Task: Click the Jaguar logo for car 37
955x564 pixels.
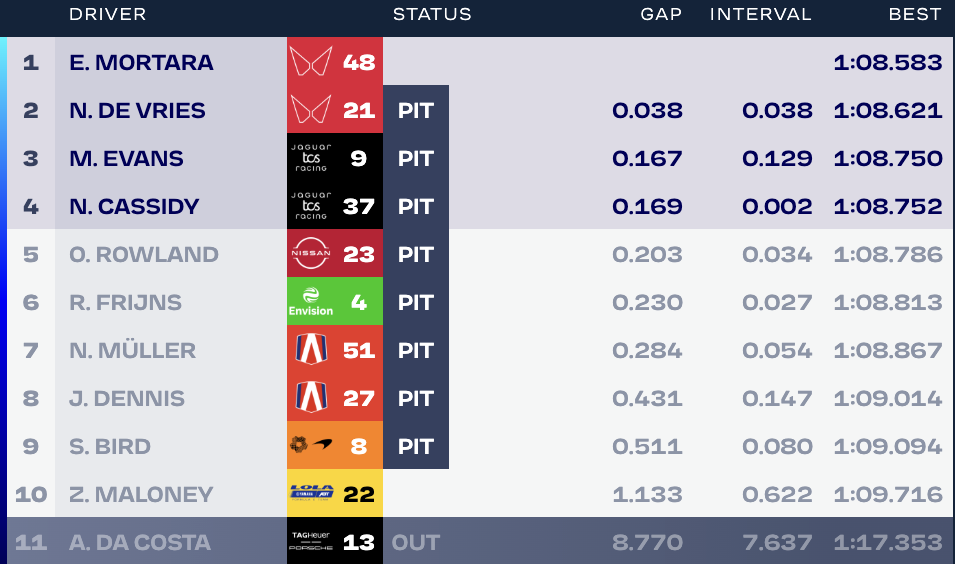Action: tap(311, 206)
